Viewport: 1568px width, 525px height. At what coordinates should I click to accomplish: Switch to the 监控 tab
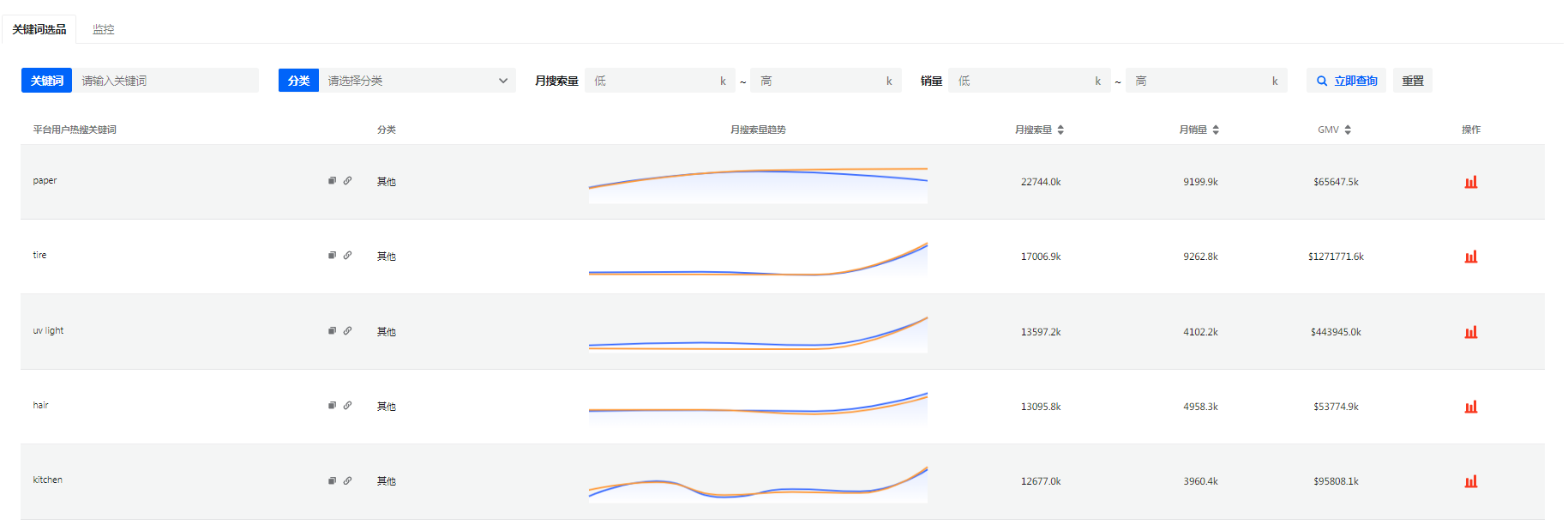(103, 29)
